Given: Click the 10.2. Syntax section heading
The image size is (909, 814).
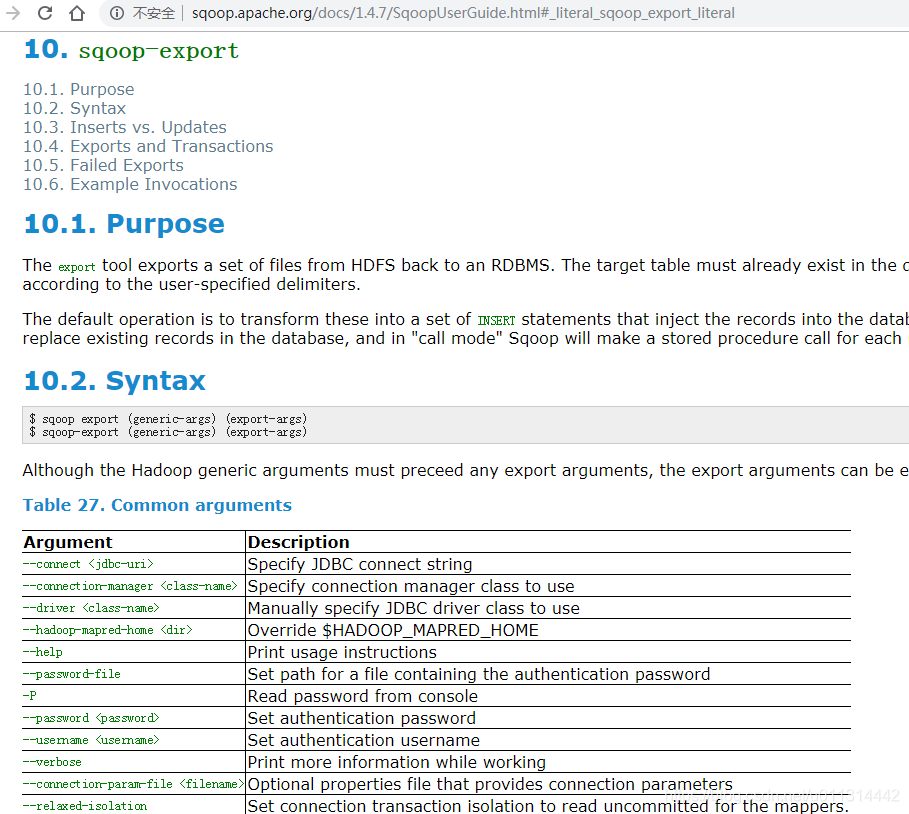Looking at the screenshot, I should (114, 381).
